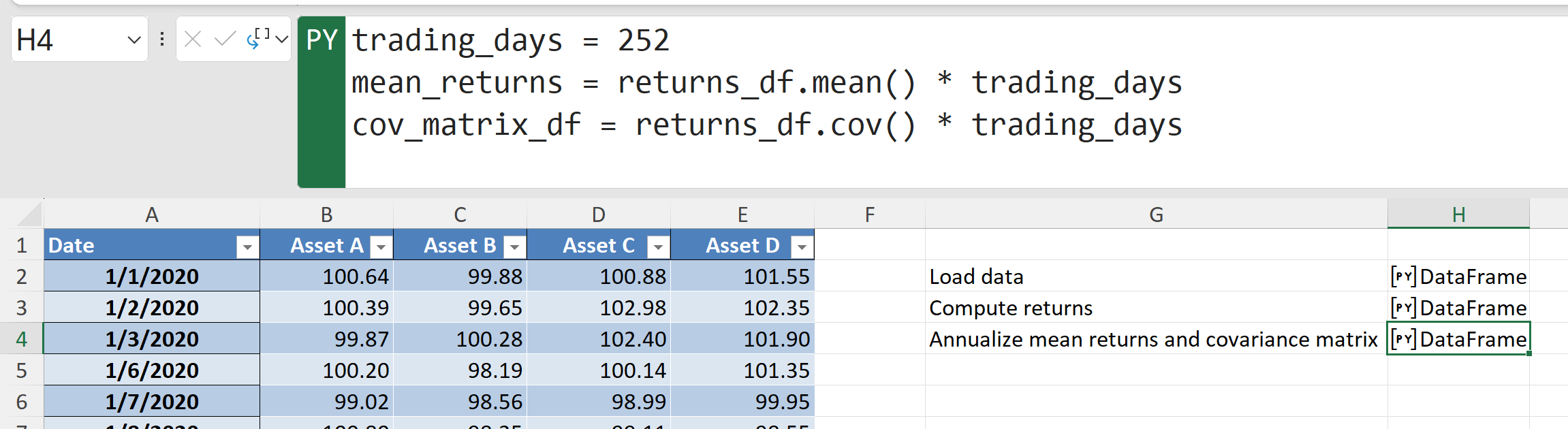1568x429 pixels.
Task: Click the cancel (X) formula icon
Action: pyautogui.click(x=193, y=39)
